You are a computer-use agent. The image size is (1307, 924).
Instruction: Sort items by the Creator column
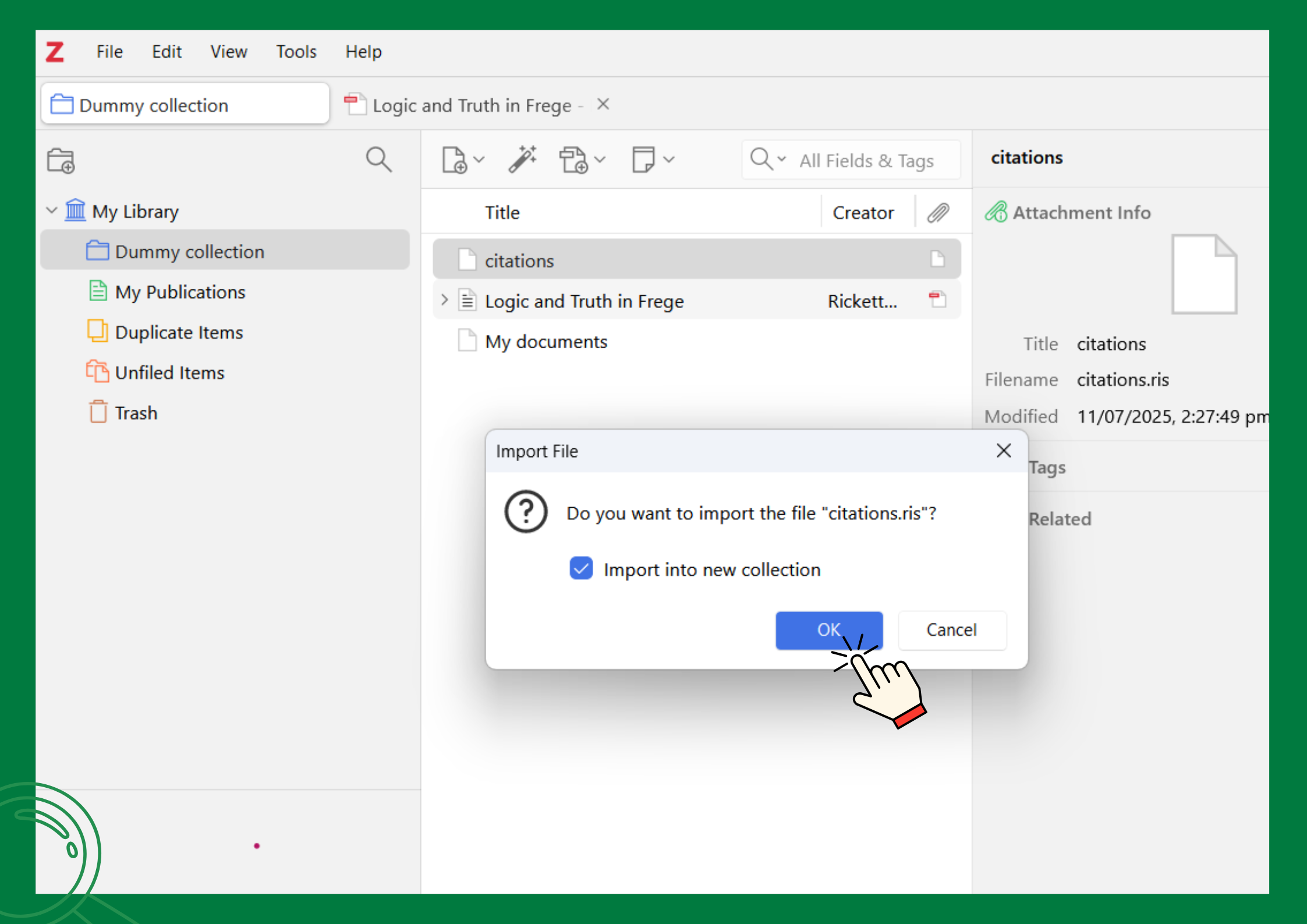pos(863,213)
